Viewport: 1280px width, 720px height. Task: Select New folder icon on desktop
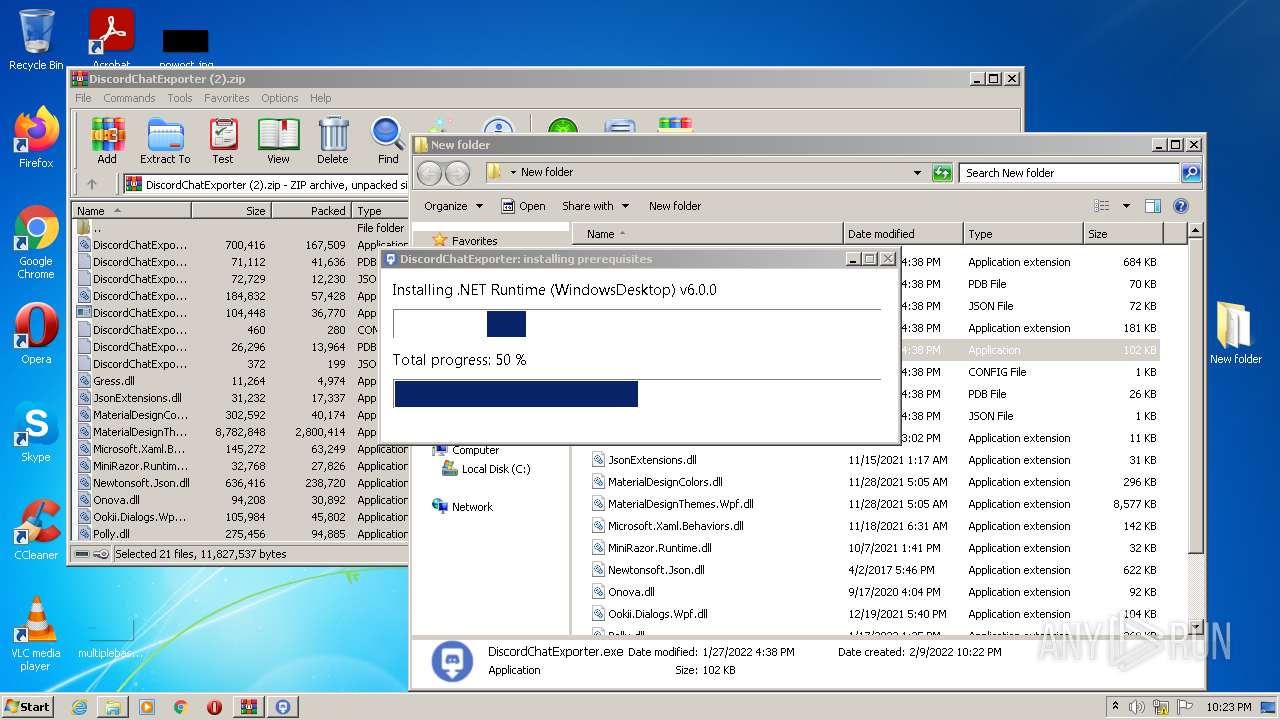[1236, 334]
